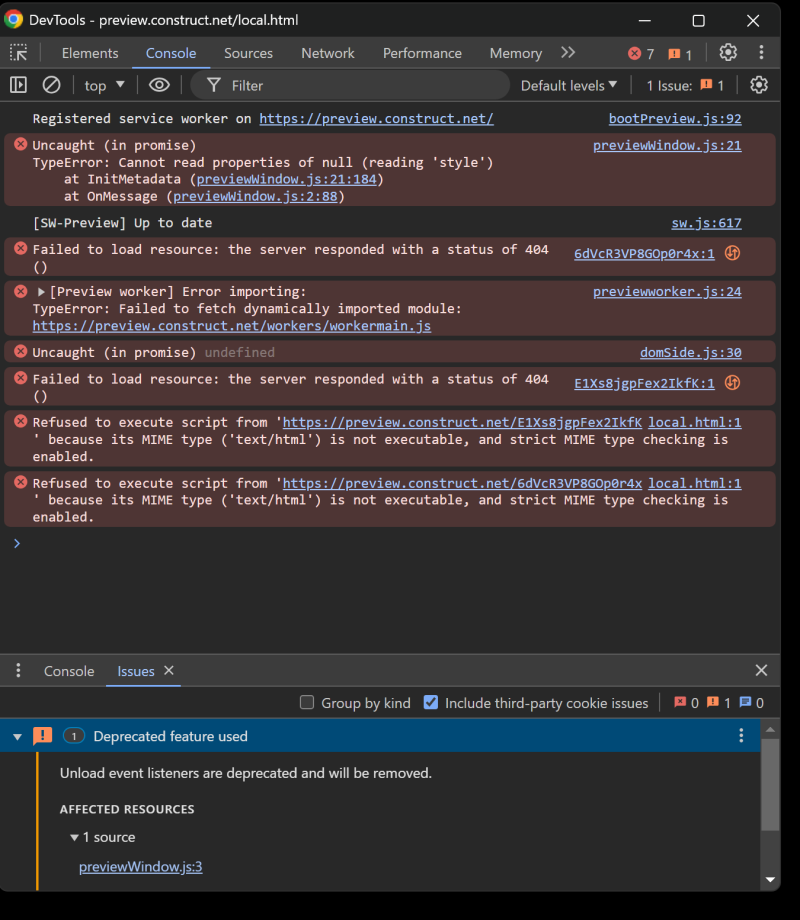This screenshot has height=920, width=800.
Task: Open the 1 Issue counter link
Action: [685, 86]
